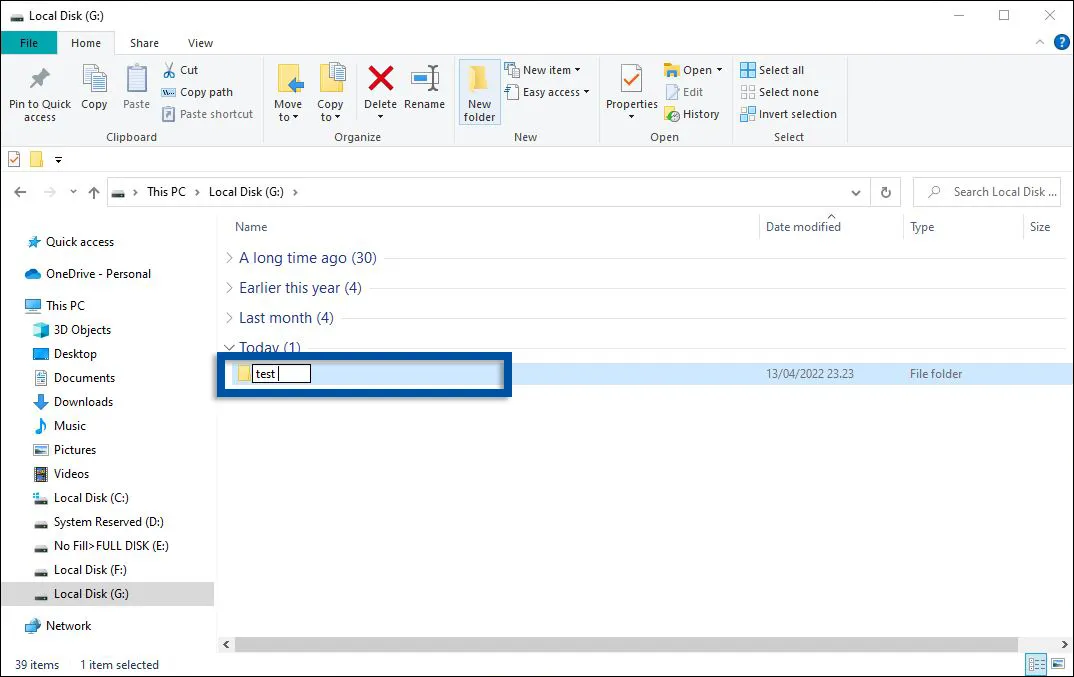This screenshot has width=1074, height=677.
Task: Click Select none in ribbon
Action: click(779, 92)
